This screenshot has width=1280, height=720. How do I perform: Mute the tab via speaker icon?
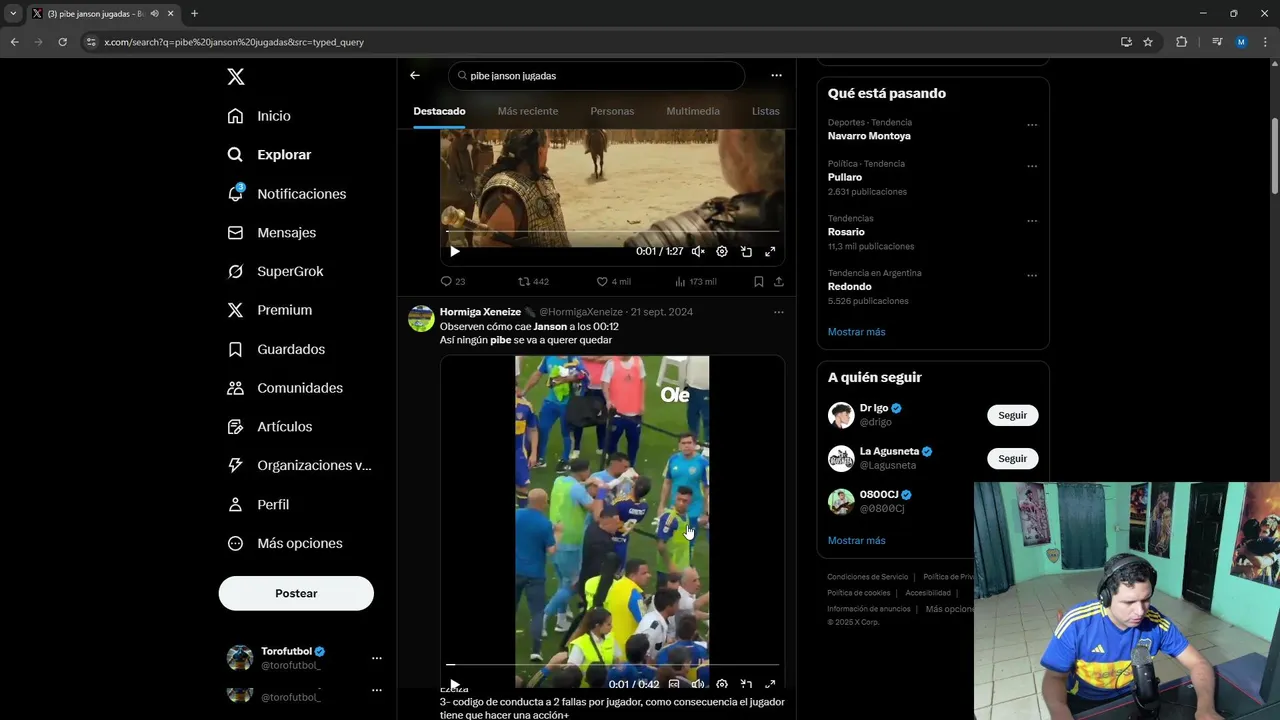154,13
